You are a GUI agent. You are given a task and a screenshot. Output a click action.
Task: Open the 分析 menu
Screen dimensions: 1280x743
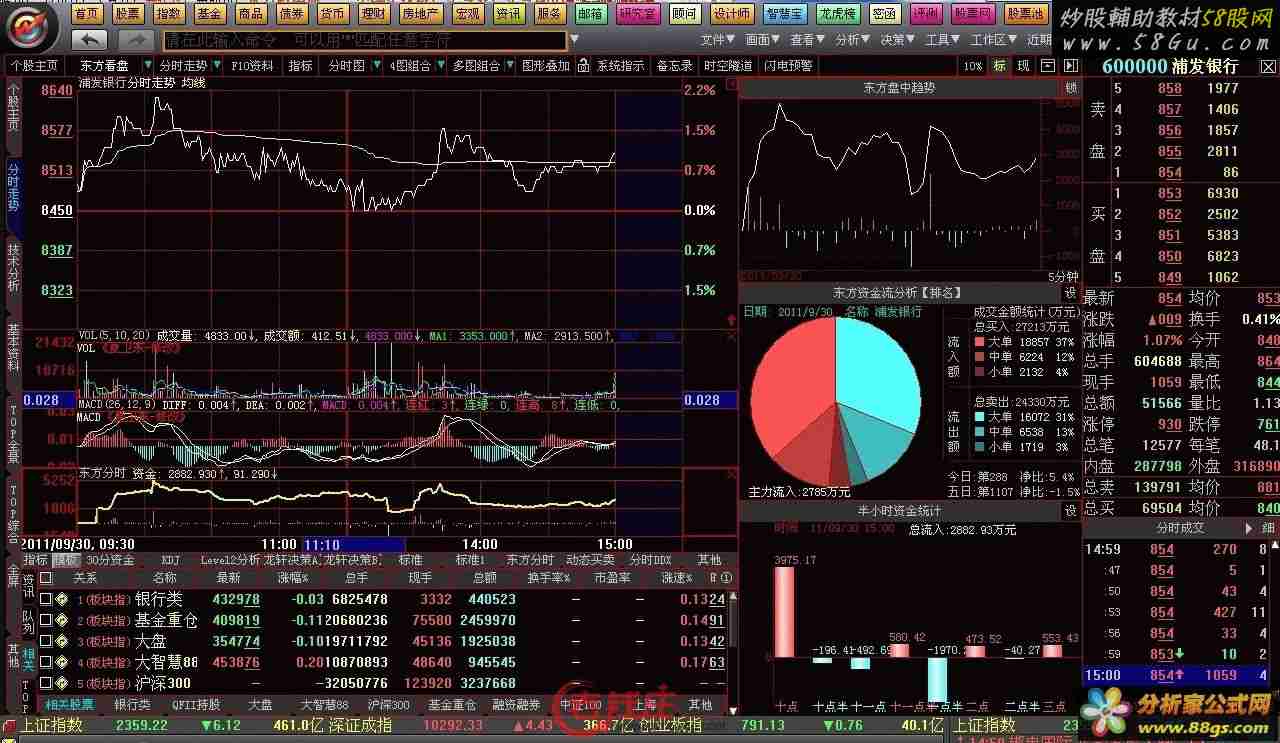851,40
